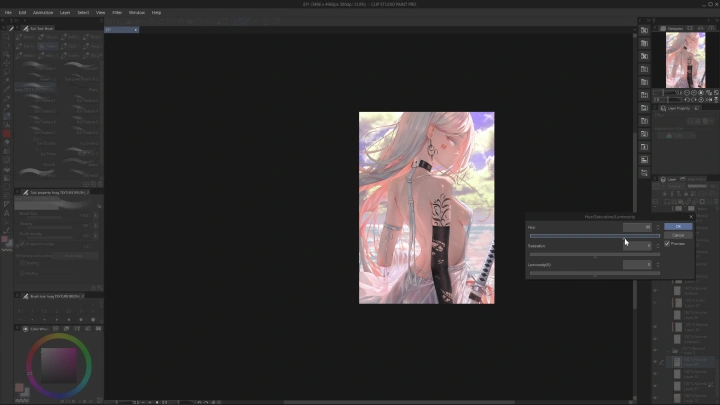Select the Zoom magnifier tool
Viewport: 720px width, 405px height.
tap(6, 37)
